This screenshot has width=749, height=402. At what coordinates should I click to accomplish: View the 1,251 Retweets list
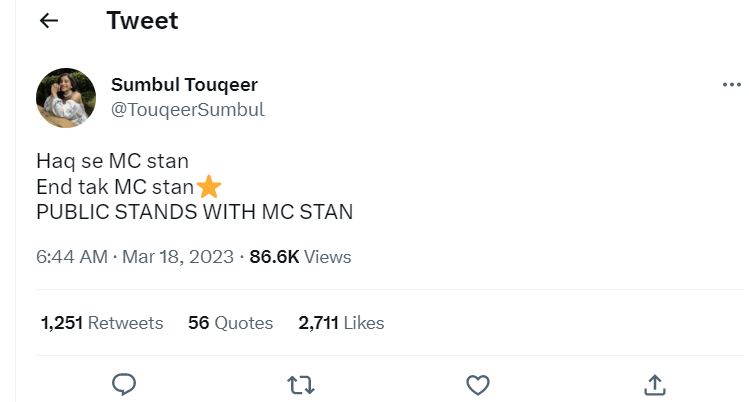tap(102, 323)
